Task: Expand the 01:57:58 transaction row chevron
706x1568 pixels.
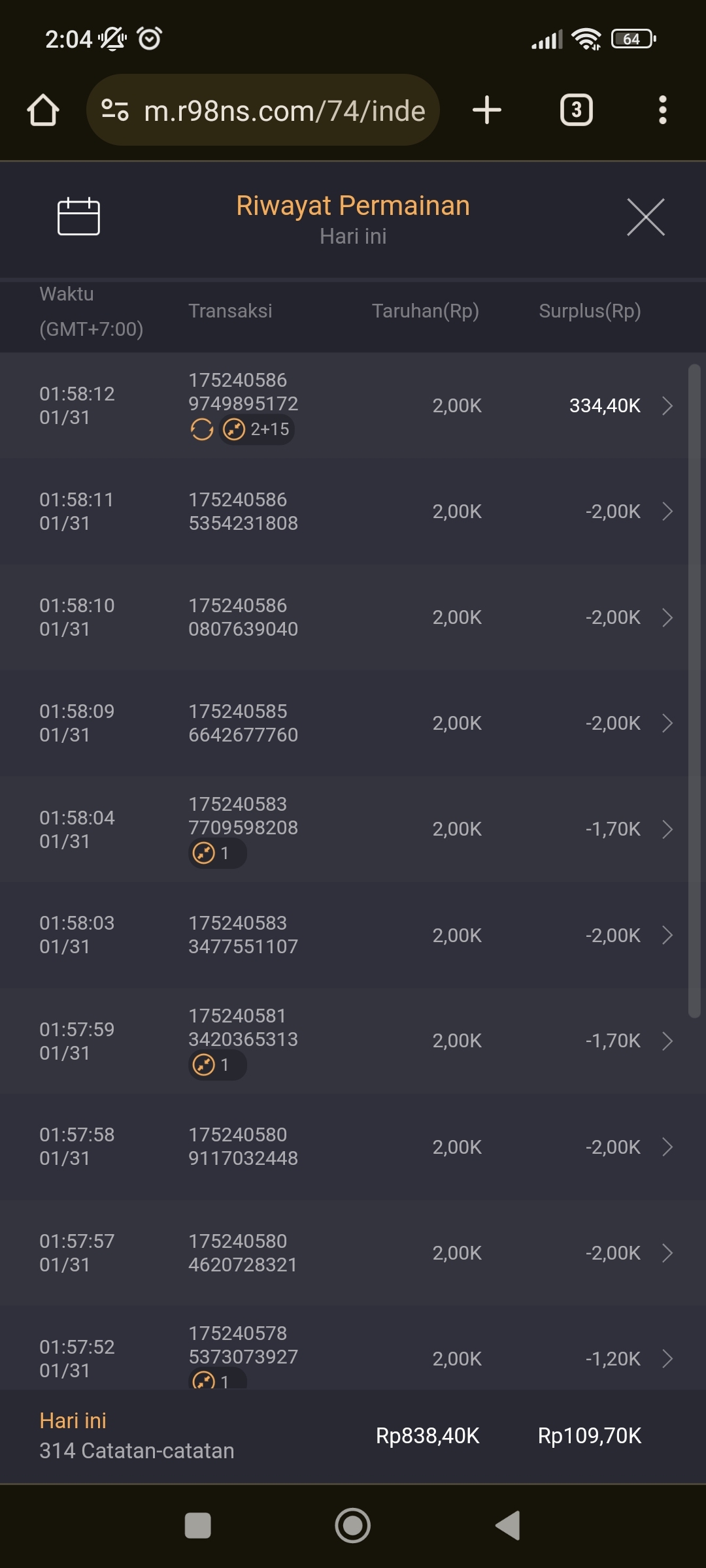Action: pyautogui.click(x=667, y=1147)
